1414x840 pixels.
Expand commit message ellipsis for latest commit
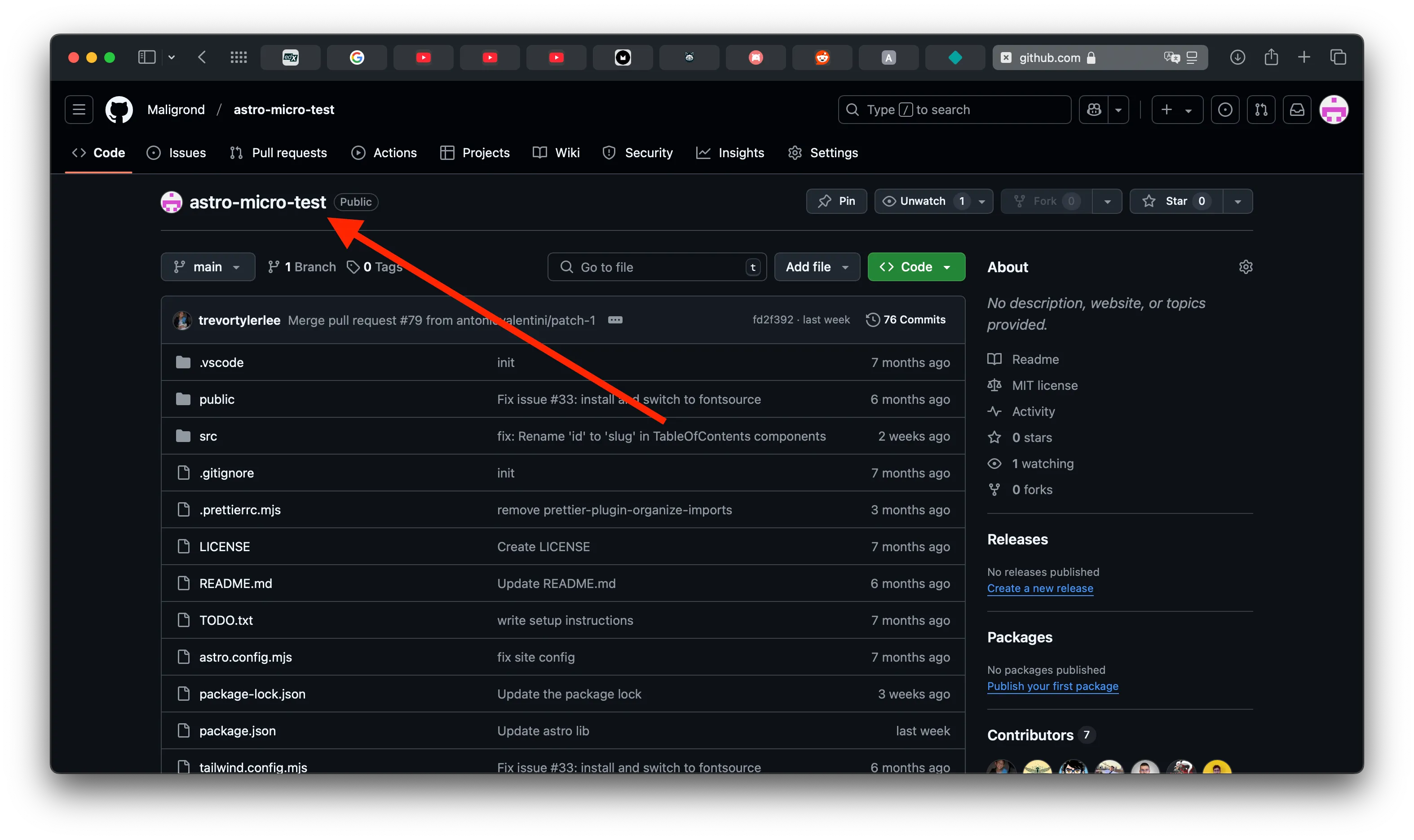(615, 320)
